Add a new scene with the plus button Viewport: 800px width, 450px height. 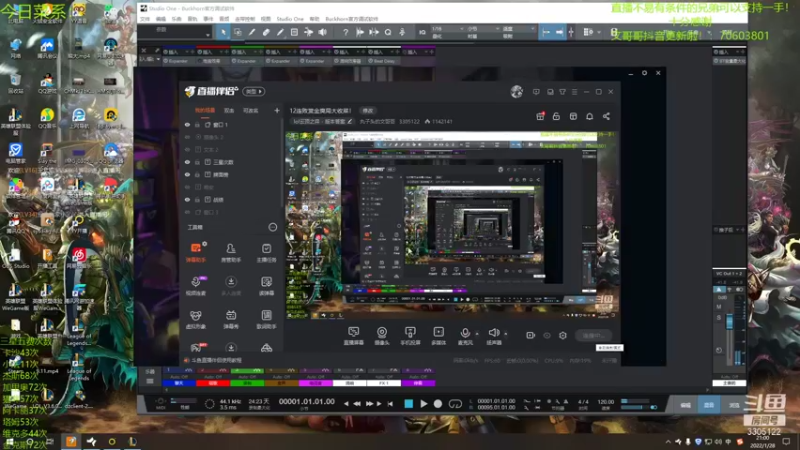(277, 110)
